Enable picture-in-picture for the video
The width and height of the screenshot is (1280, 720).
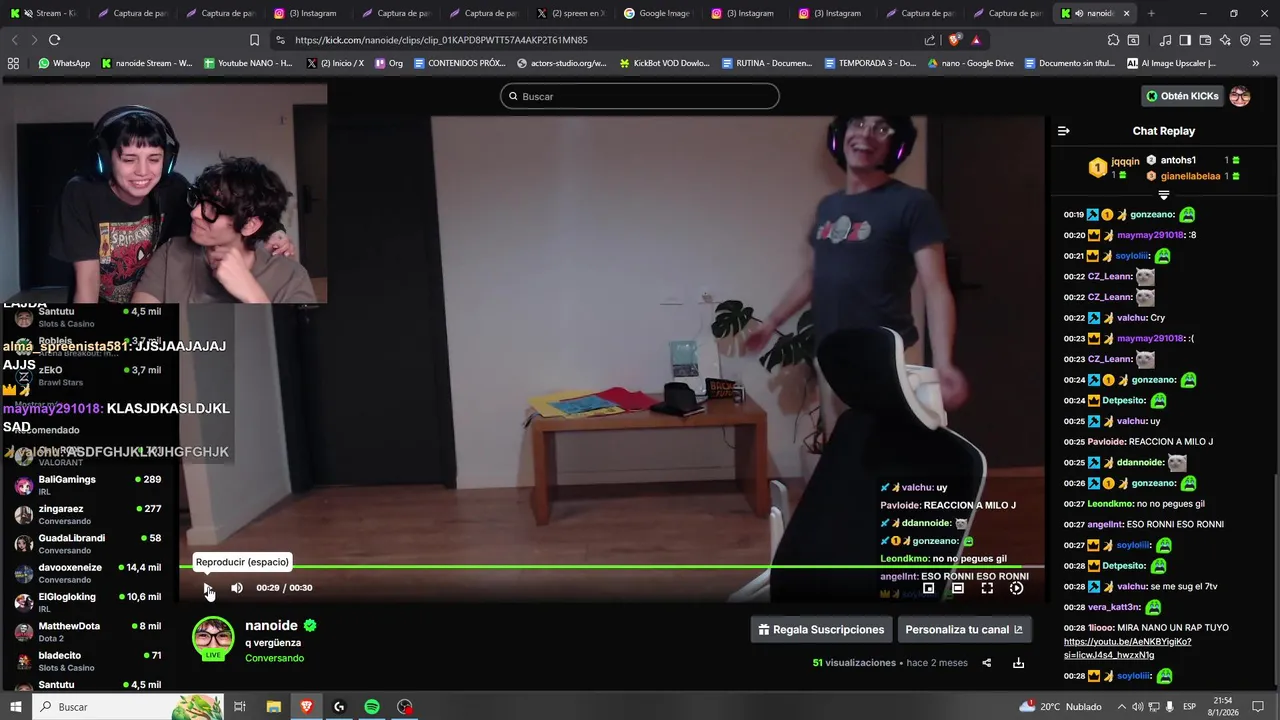coord(928,588)
